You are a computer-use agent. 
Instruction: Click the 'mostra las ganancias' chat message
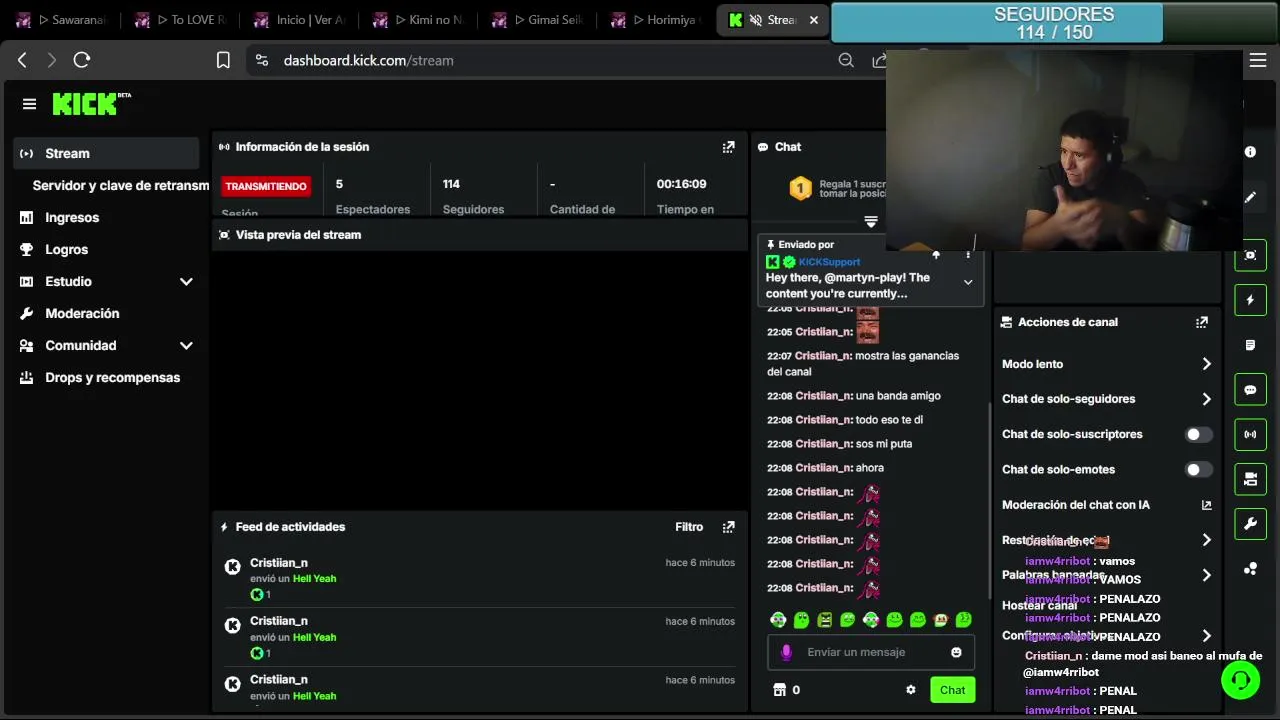(x=863, y=364)
